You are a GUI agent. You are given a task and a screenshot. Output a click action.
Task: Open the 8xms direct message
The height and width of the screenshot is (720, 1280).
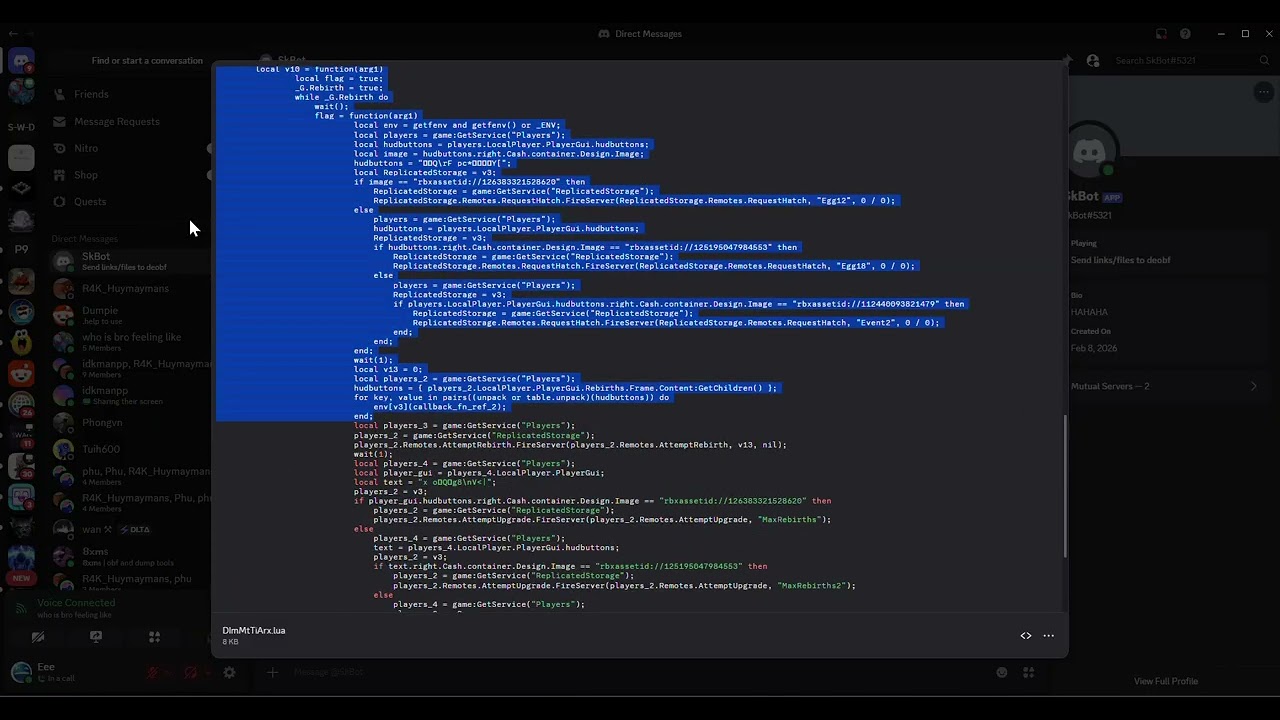click(130, 557)
